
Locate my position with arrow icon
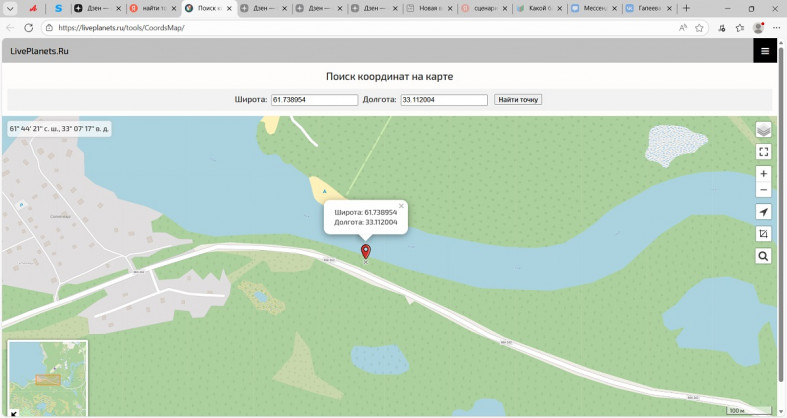pos(763,212)
